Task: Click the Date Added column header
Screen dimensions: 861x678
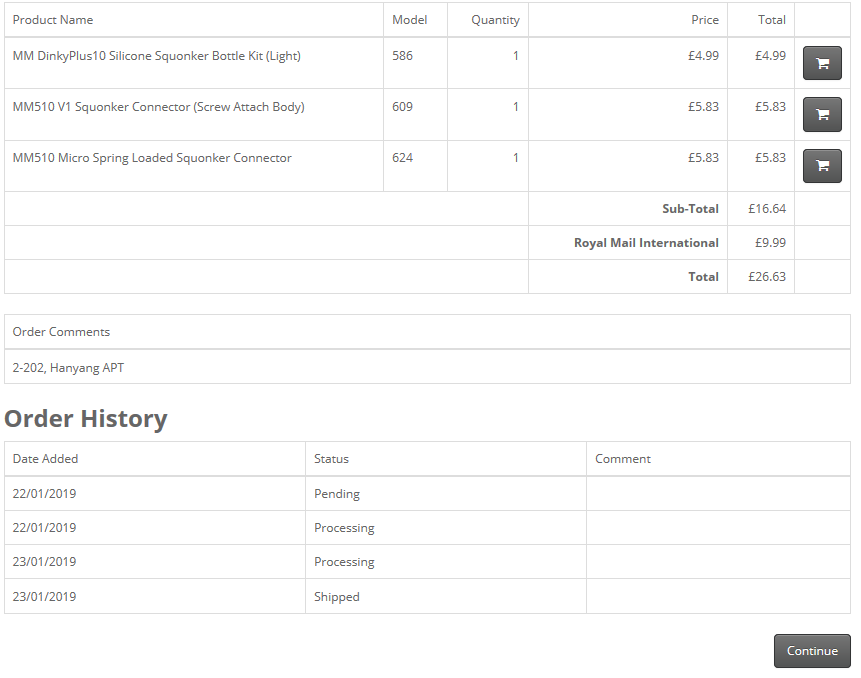Action: 46,459
